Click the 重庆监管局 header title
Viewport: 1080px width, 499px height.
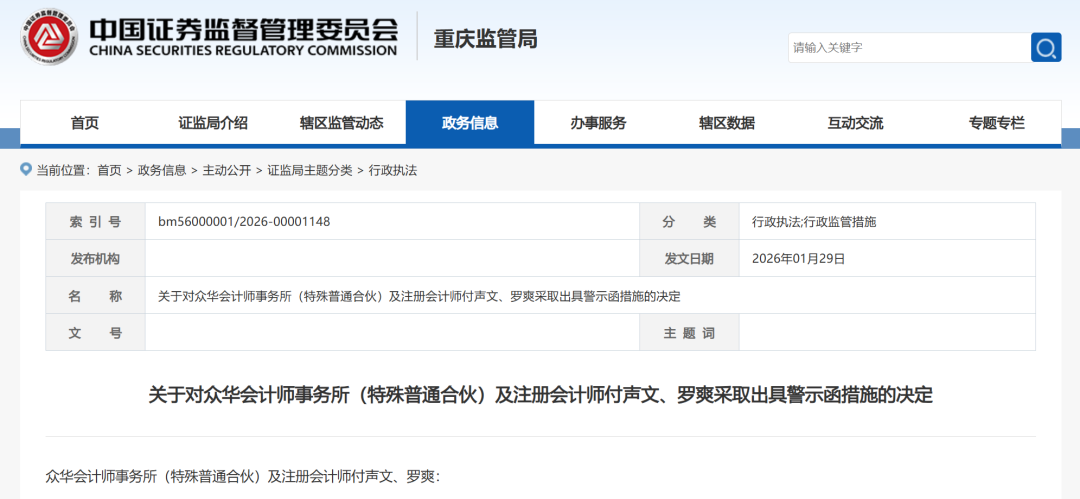click(x=485, y=39)
